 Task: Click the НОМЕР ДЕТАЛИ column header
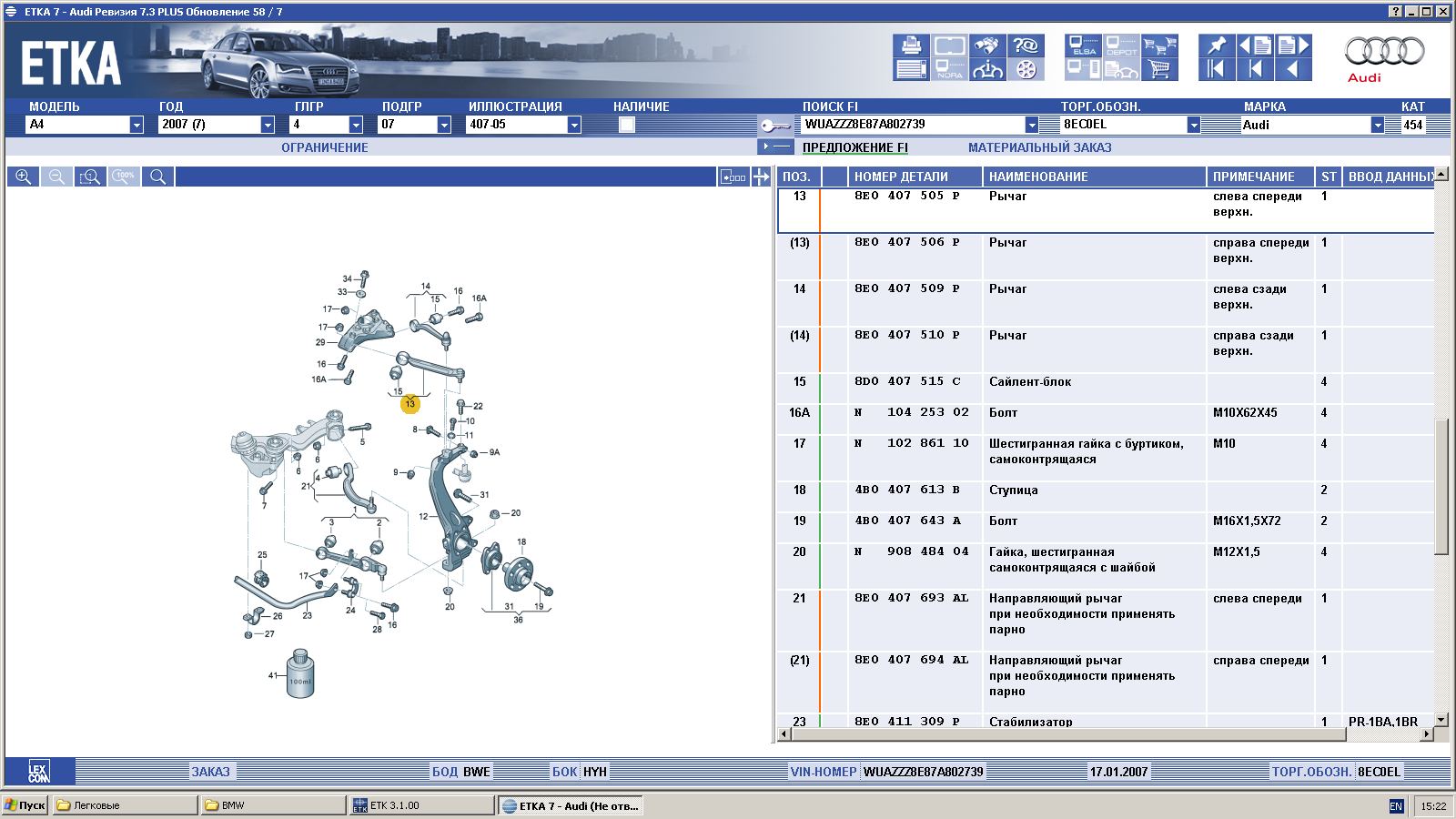914,177
